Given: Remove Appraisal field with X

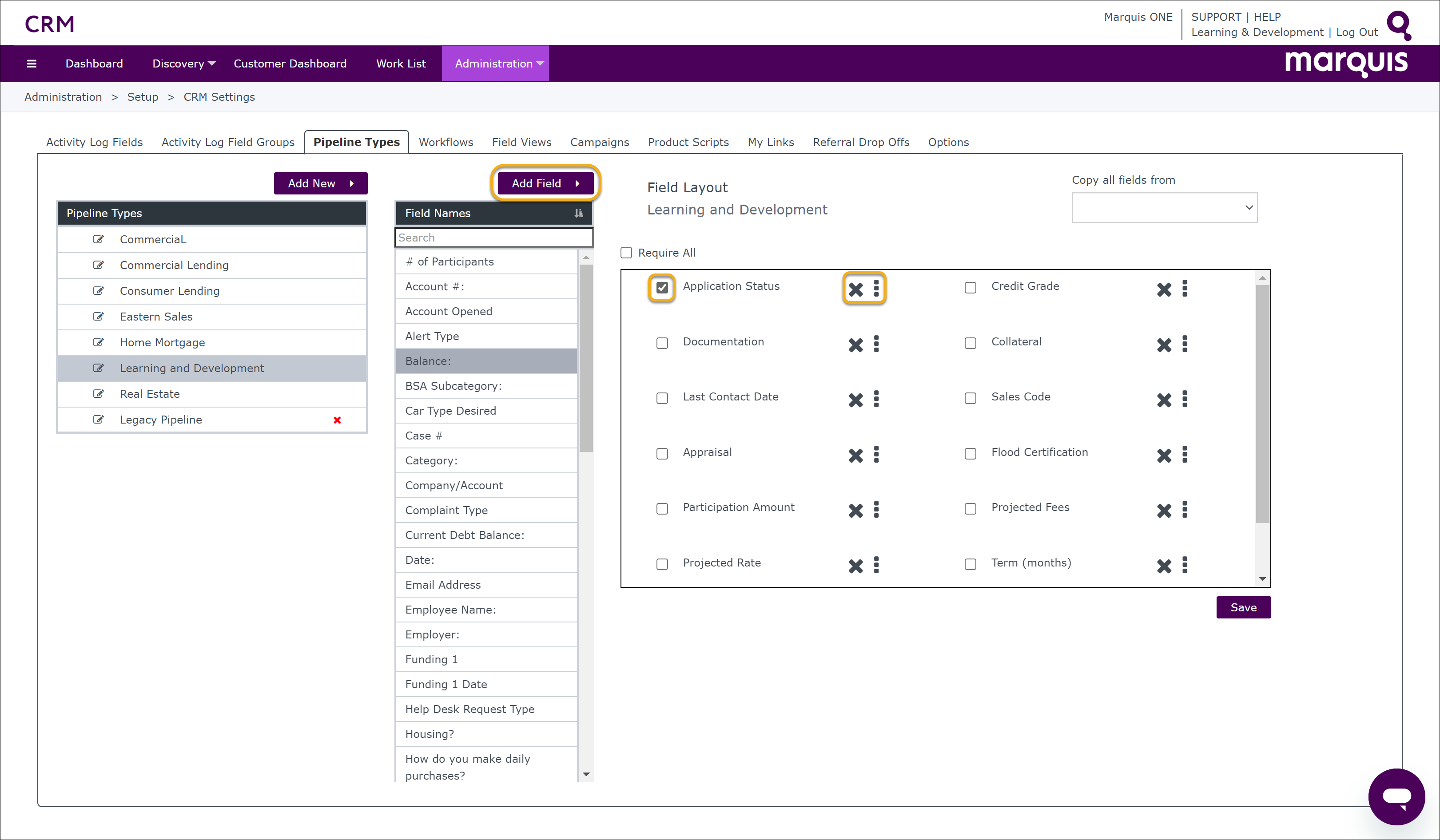Looking at the screenshot, I should [855, 456].
